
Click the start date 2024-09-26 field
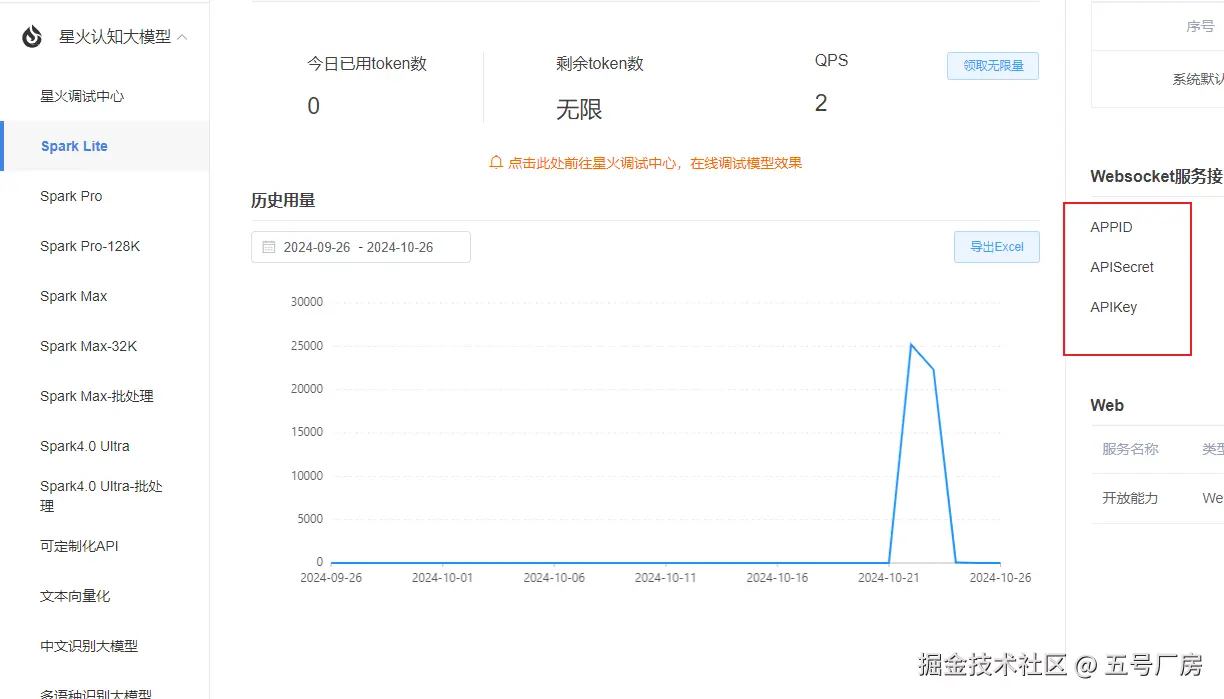pos(317,247)
